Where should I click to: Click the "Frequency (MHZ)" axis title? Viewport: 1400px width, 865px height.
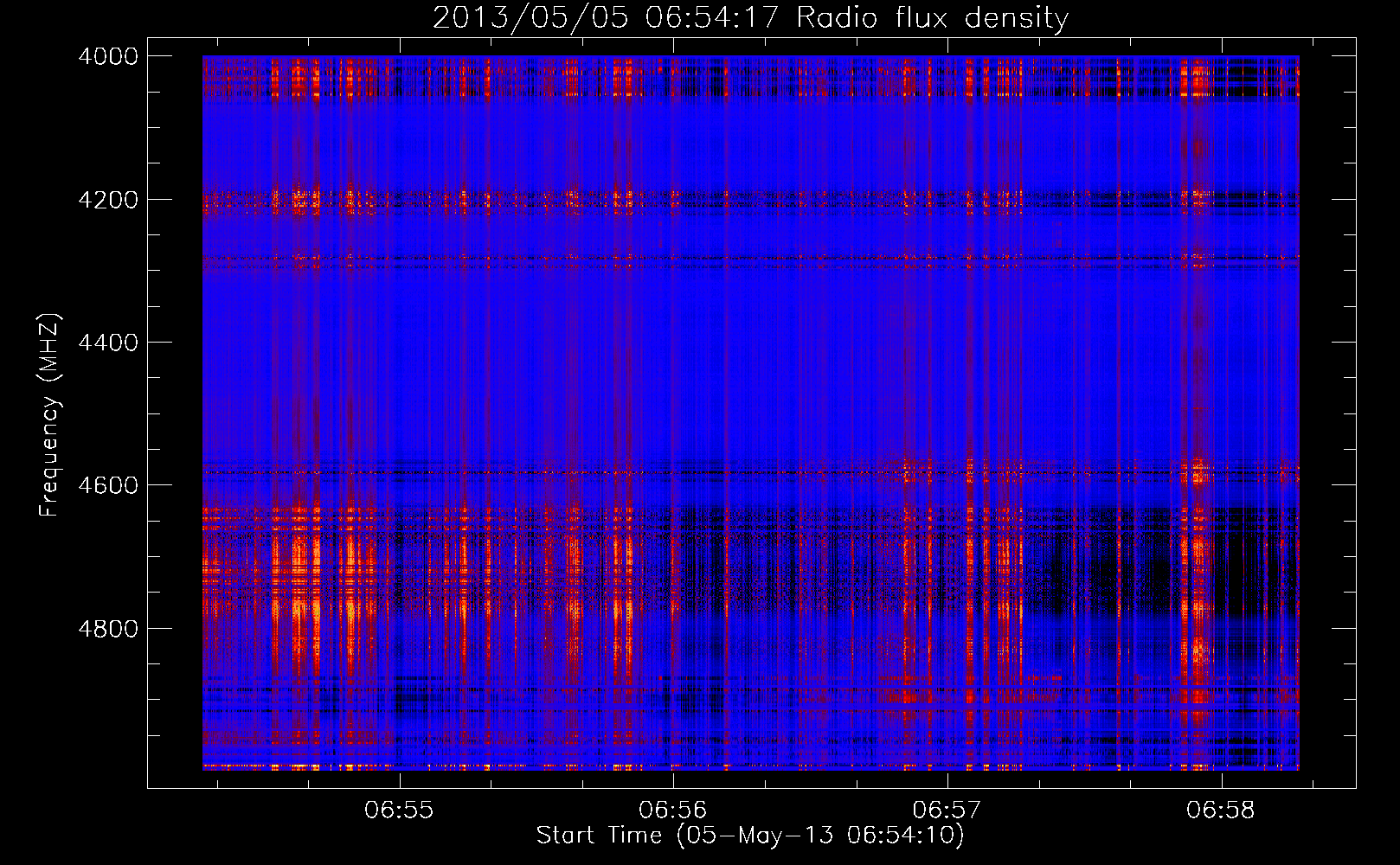click(x=49, y=414)
